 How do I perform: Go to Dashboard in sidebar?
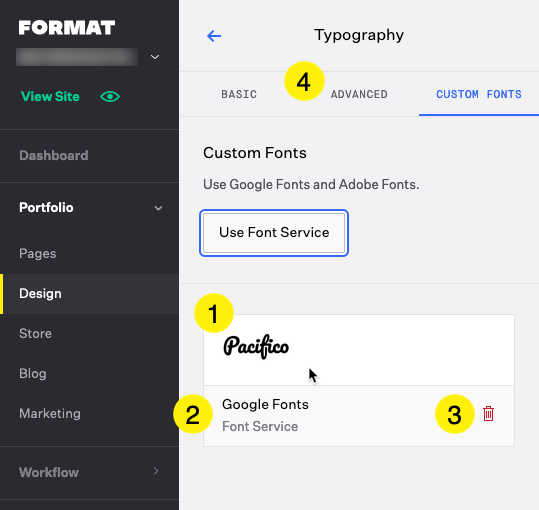click(54, 156)
